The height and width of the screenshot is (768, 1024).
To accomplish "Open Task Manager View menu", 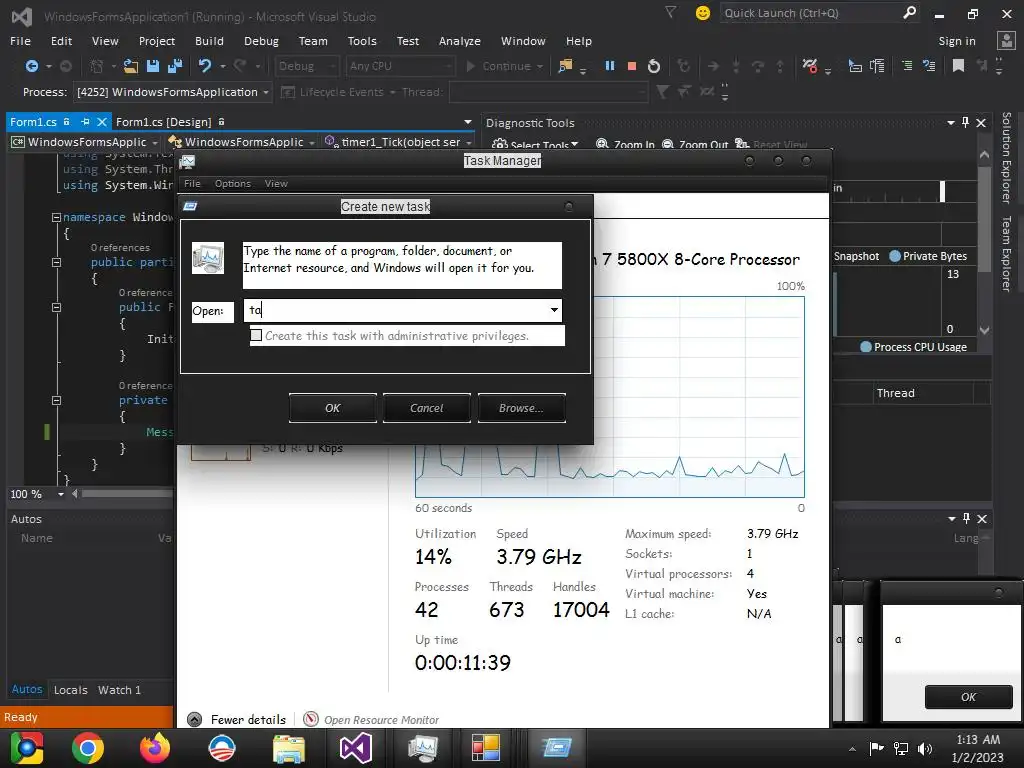I will click(276, 184).
